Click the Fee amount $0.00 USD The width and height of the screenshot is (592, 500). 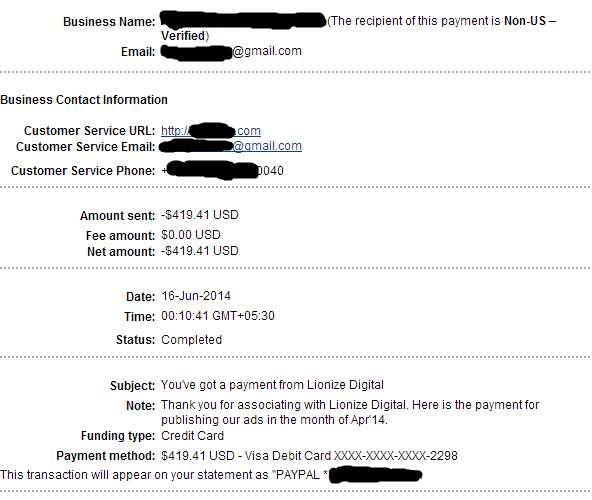[x=191, y=235]
